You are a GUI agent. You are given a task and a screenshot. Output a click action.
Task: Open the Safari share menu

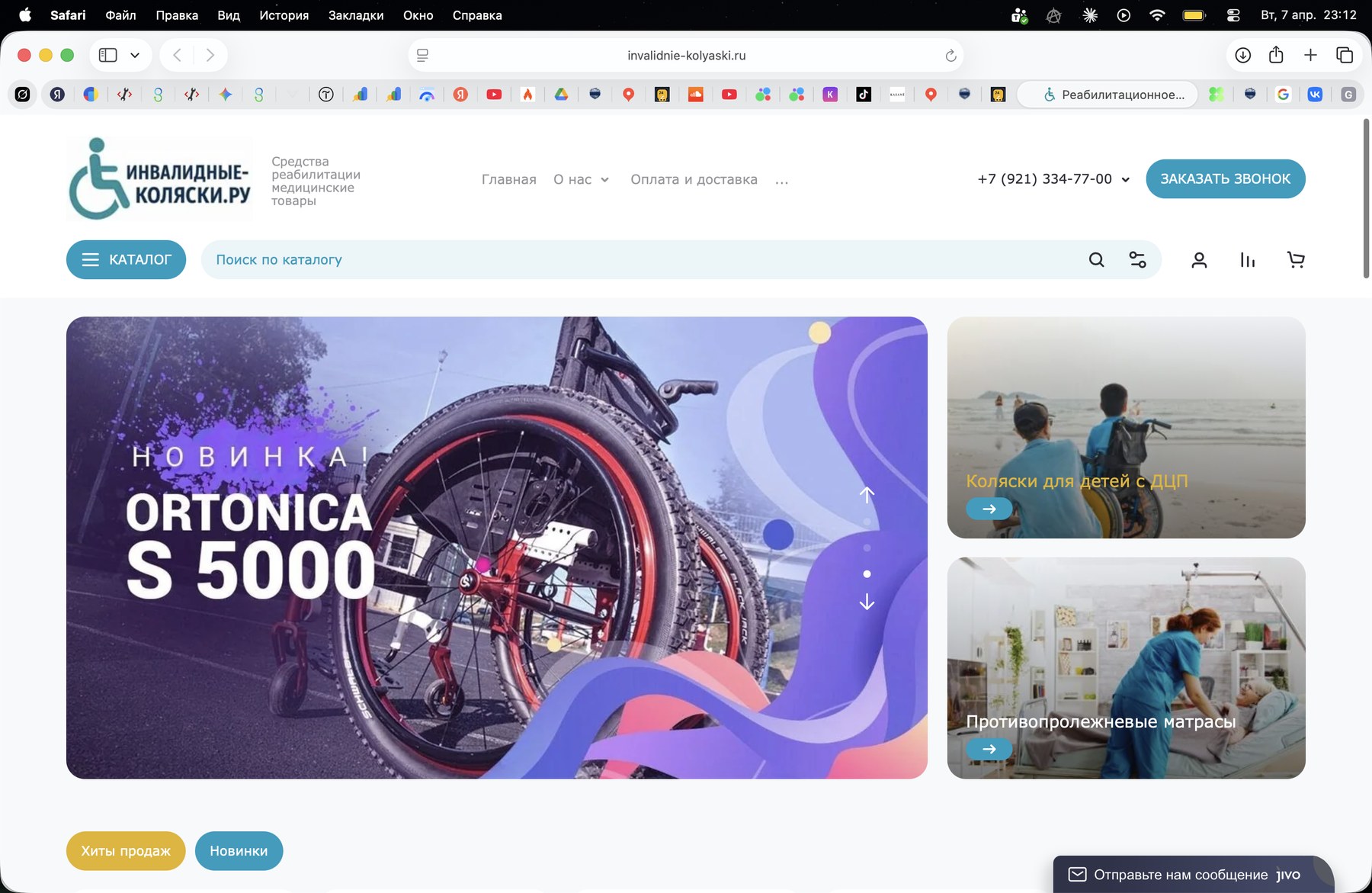point(1277,55)
